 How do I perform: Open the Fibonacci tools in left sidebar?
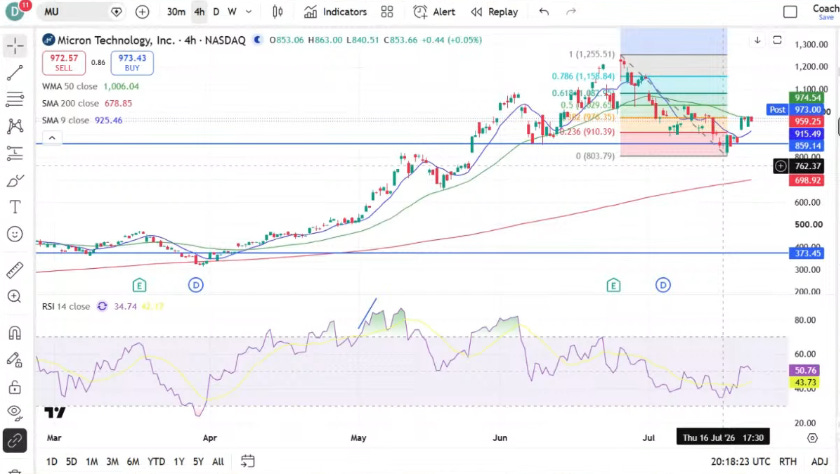tap(15, 99)
